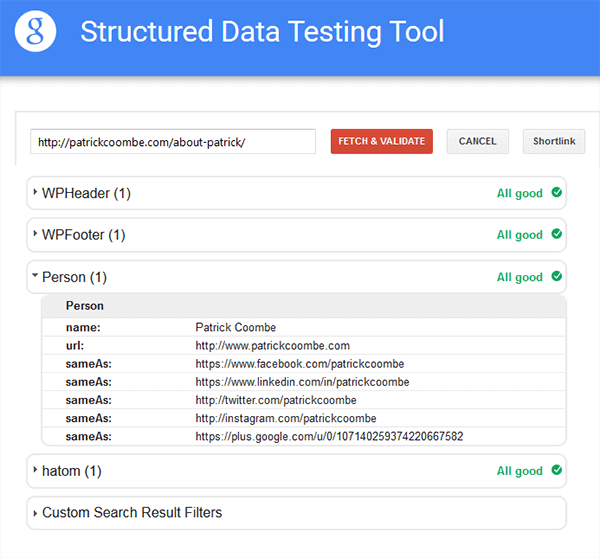The image size is (600, 558).
Task: Open the LinkedIn sameAs link
Action: click(302, 382)
